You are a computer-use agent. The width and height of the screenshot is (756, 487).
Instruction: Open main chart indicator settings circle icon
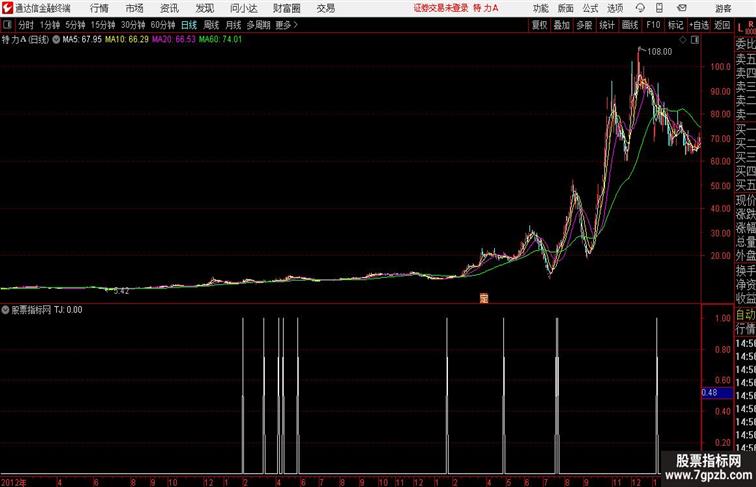(x=56, y=40)
